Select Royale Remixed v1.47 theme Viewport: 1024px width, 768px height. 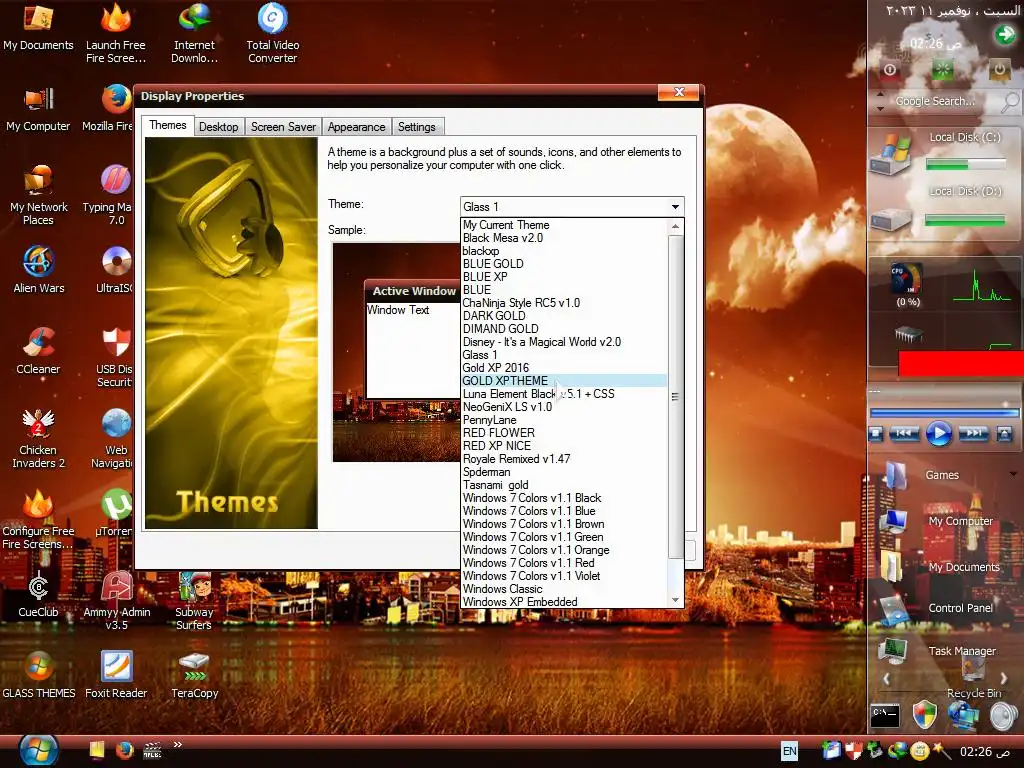[x=564, y=459]
